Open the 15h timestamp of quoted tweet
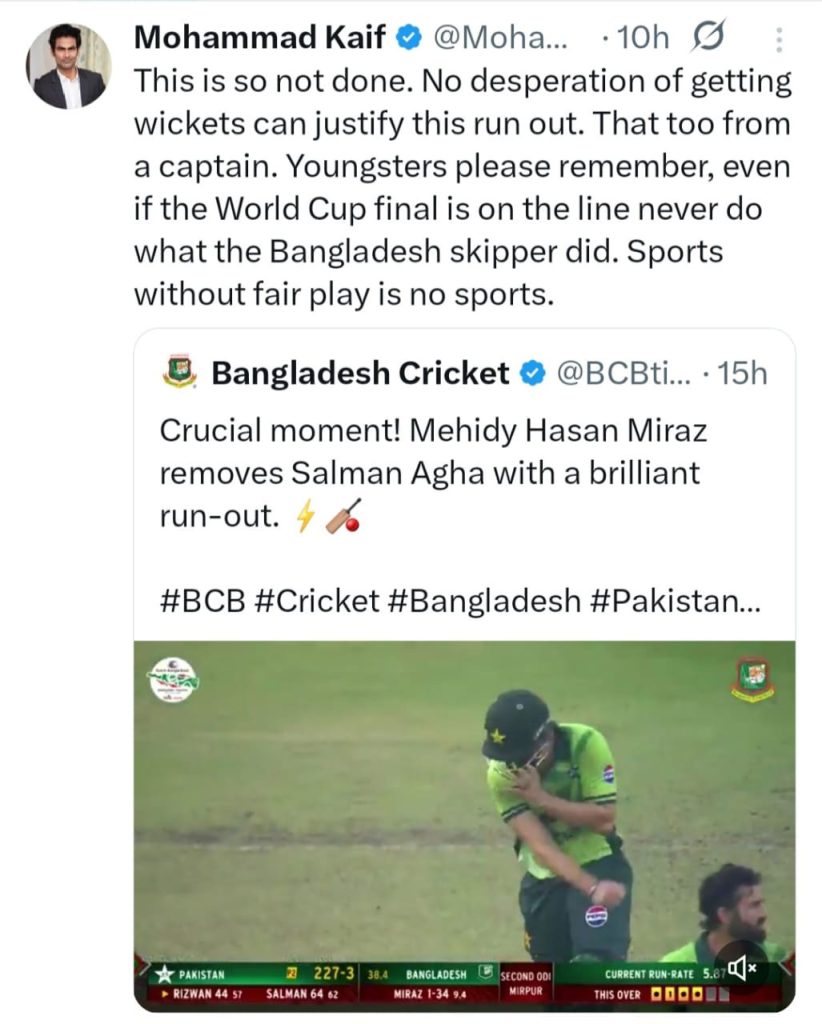This screenshot has height=1024, width=822. [743, 374]
